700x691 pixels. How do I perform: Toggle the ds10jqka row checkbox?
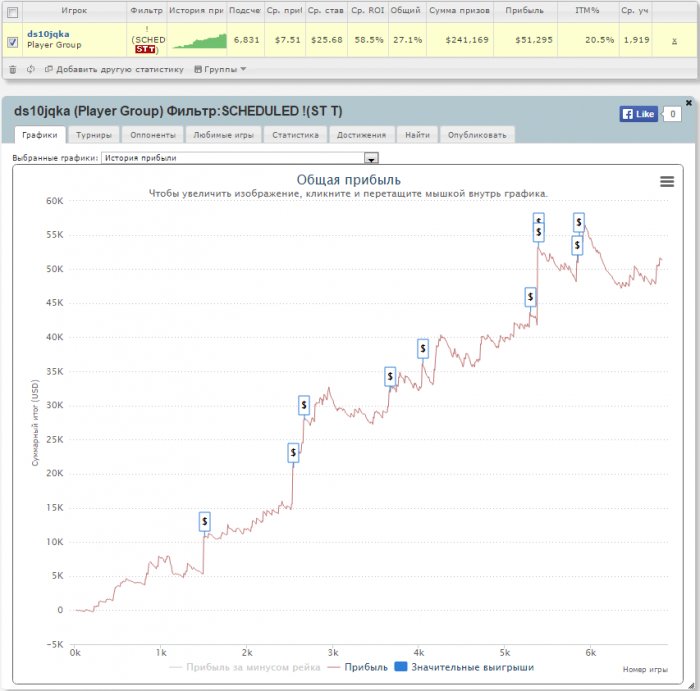click(x=13, y=42)
